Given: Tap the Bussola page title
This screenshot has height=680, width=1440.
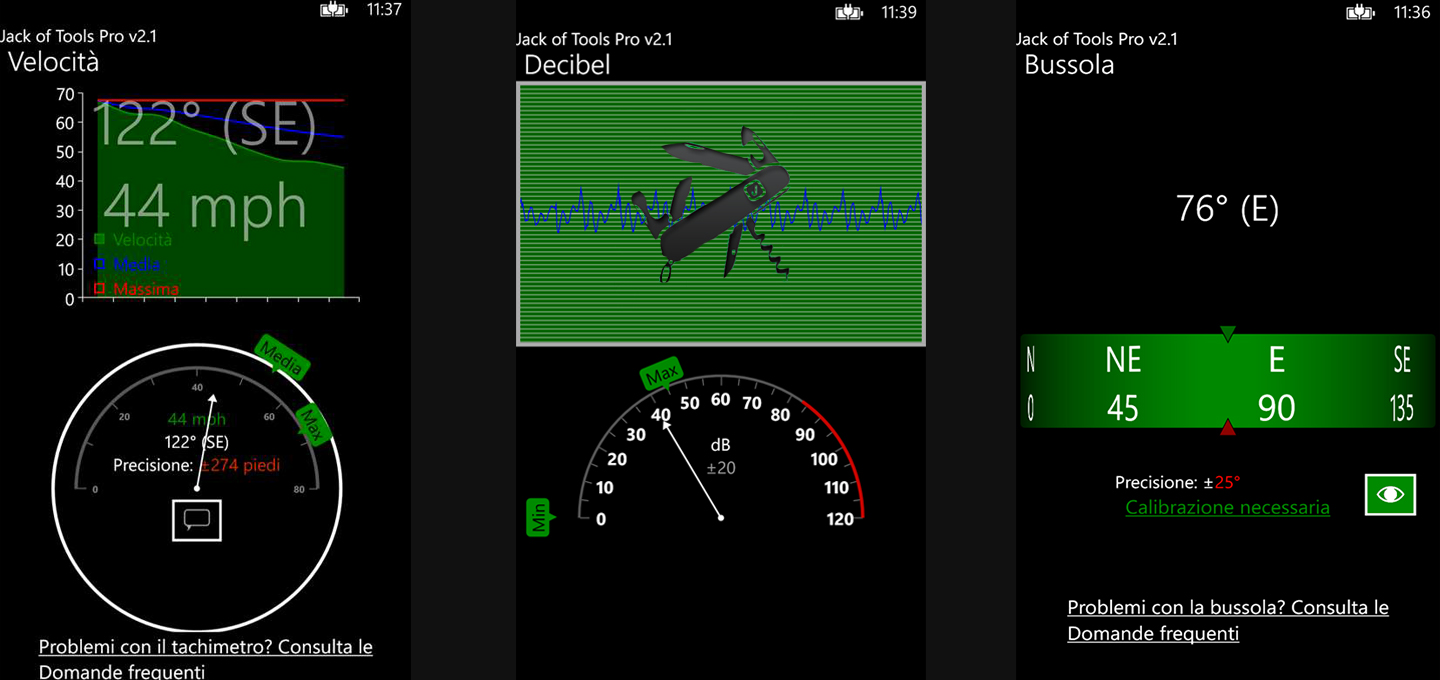Looking at the screenshot, I should coord(1069,65).
